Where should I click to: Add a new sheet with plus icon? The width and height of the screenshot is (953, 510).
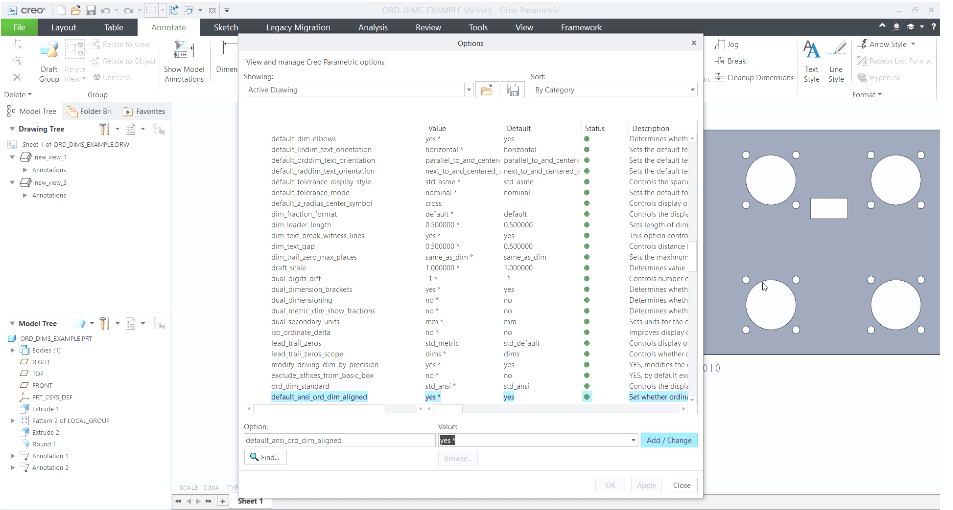pos(220,501)
